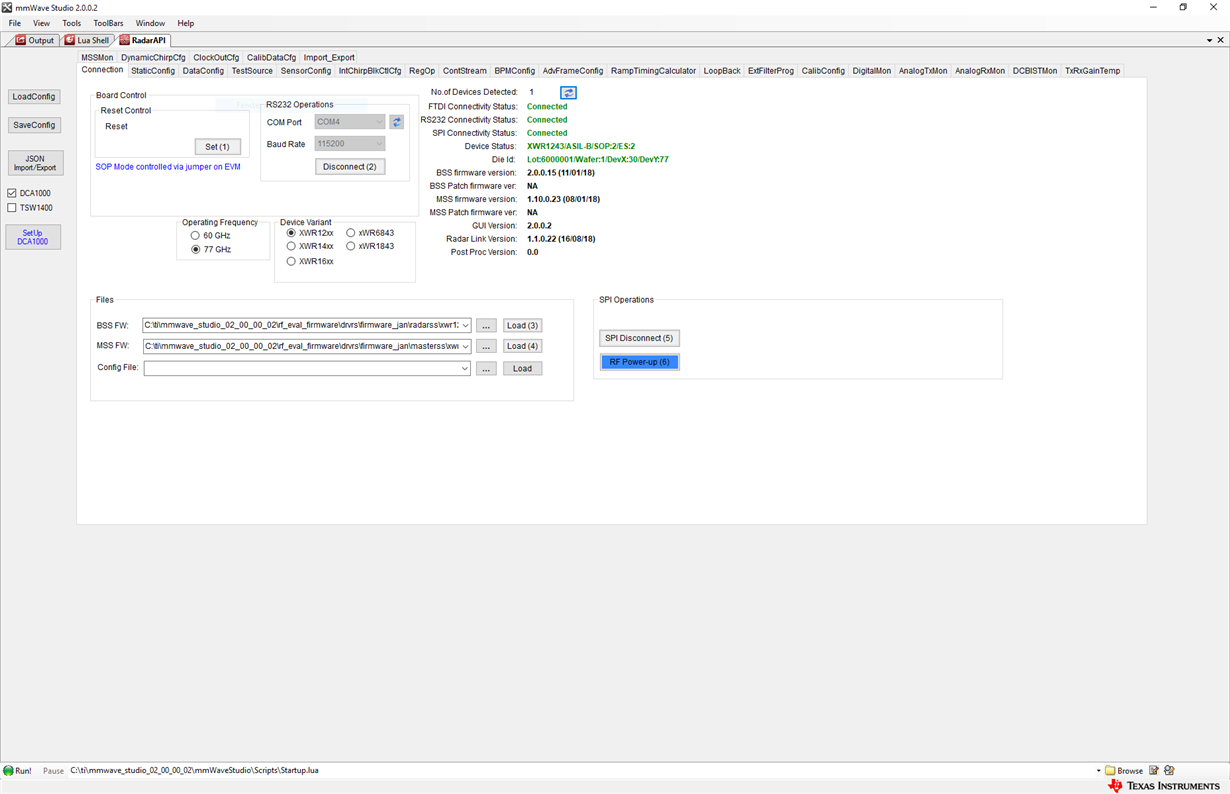
Task: Open the TxRxGainTemp tab
Action: pos(1093,71)
